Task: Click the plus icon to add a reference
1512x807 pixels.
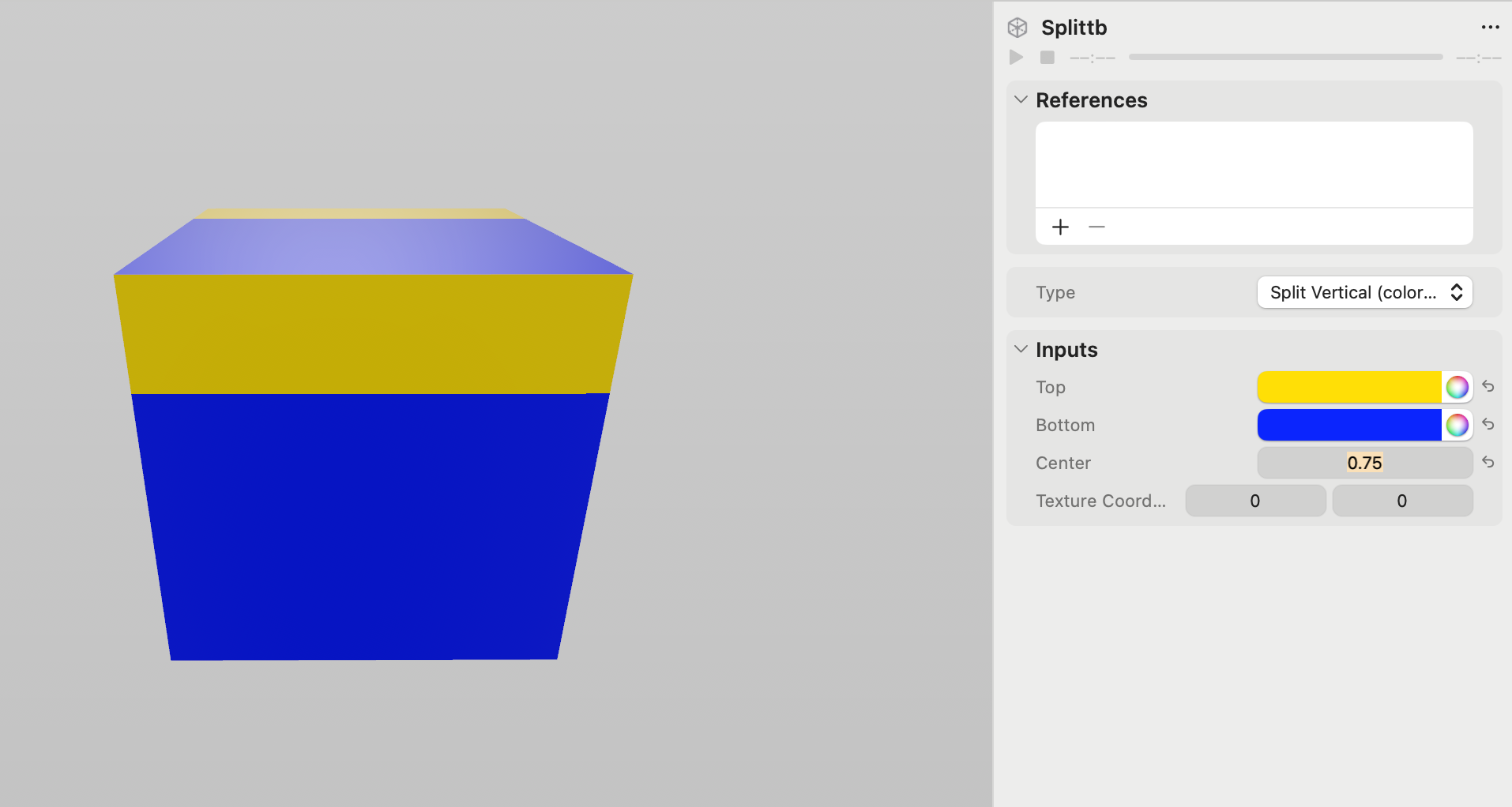Action: tap(1060, 227)
